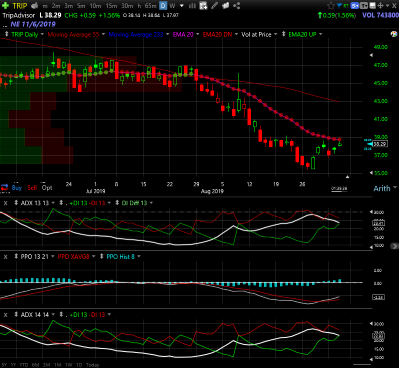This screenshot has width=399, height=368.
Task: Select the 15m timeframe
Action: (111, 6)
